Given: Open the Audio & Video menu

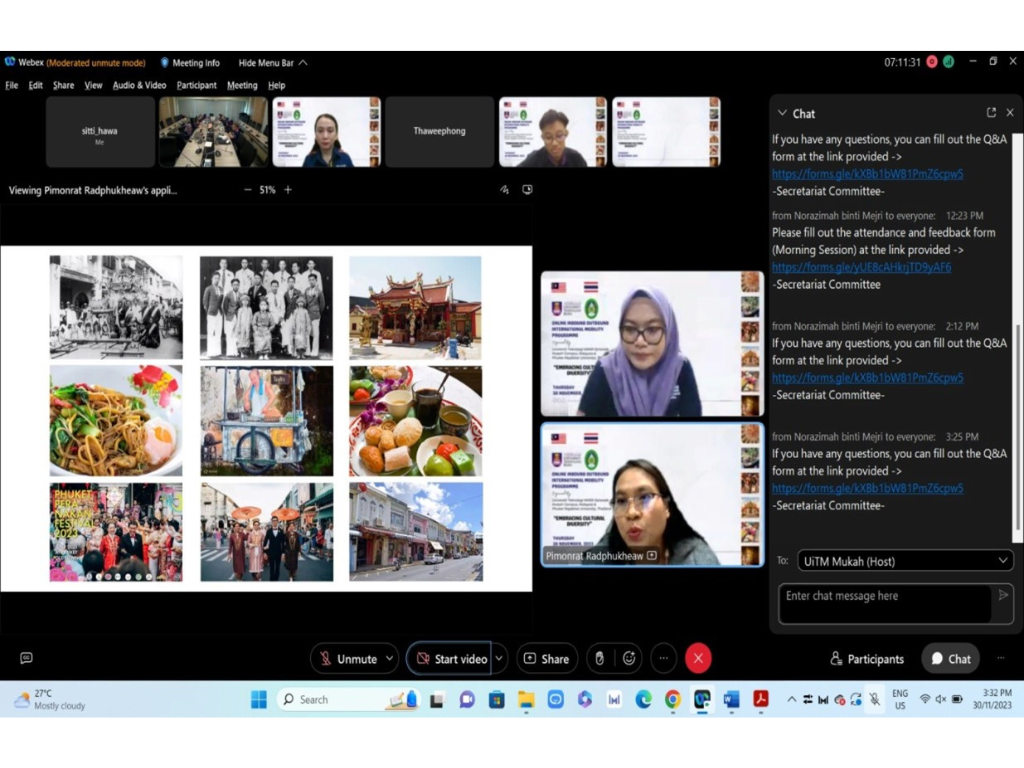Looking at the screenshot, I should coord(138,85).
